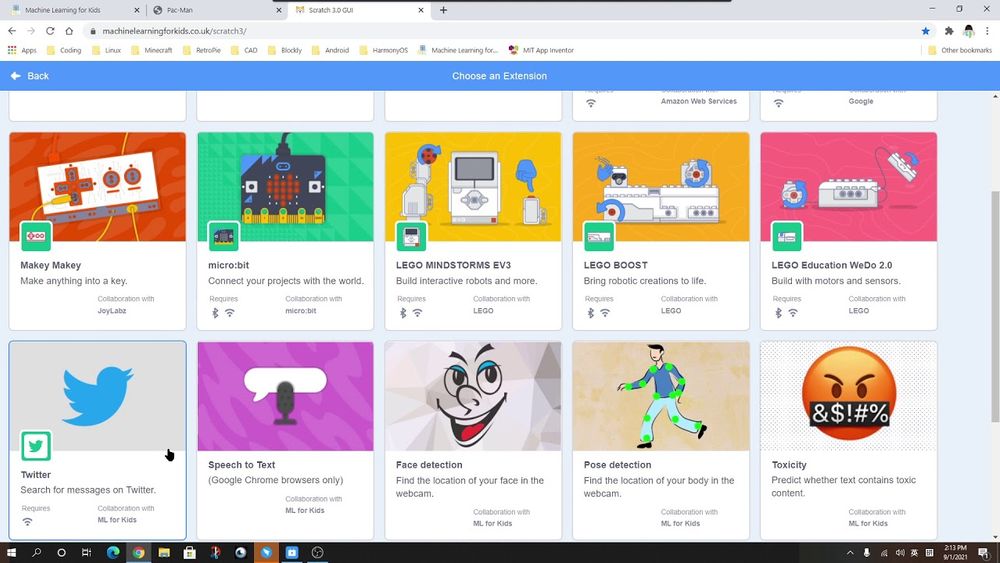Click the Pose detection title text
The image size is (1000, 563).
(x=617, y=465)
